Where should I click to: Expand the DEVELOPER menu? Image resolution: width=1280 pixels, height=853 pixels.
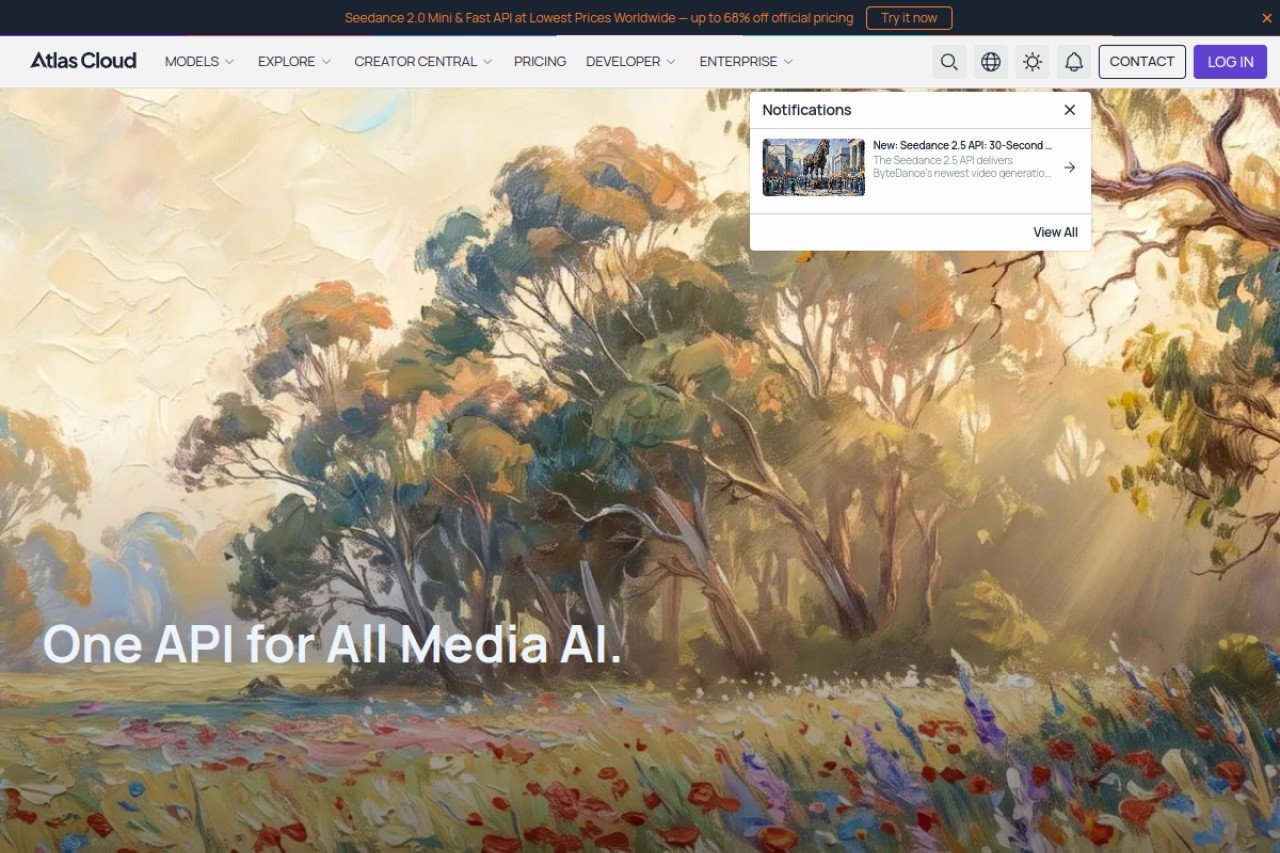(x=631, y=62)
